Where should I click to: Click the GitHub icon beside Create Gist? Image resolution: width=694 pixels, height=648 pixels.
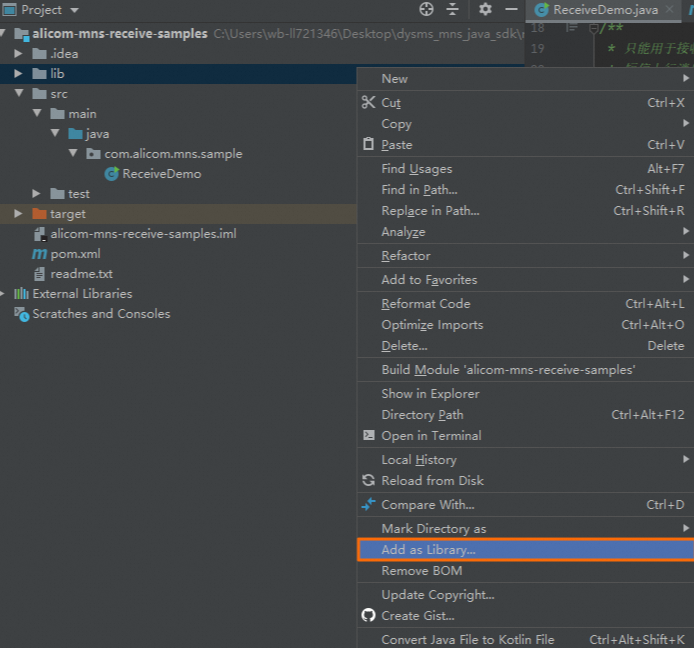(x=368, y=615)
